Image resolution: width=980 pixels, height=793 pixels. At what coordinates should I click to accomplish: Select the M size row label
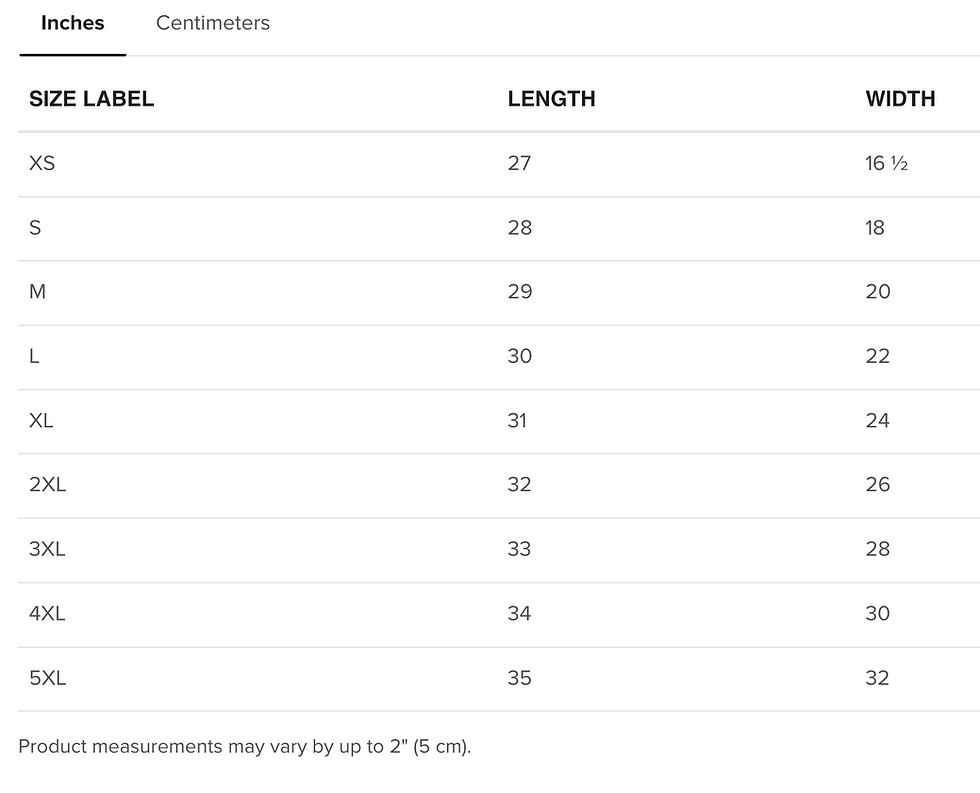pyautogui.click(x=37, y=292)
